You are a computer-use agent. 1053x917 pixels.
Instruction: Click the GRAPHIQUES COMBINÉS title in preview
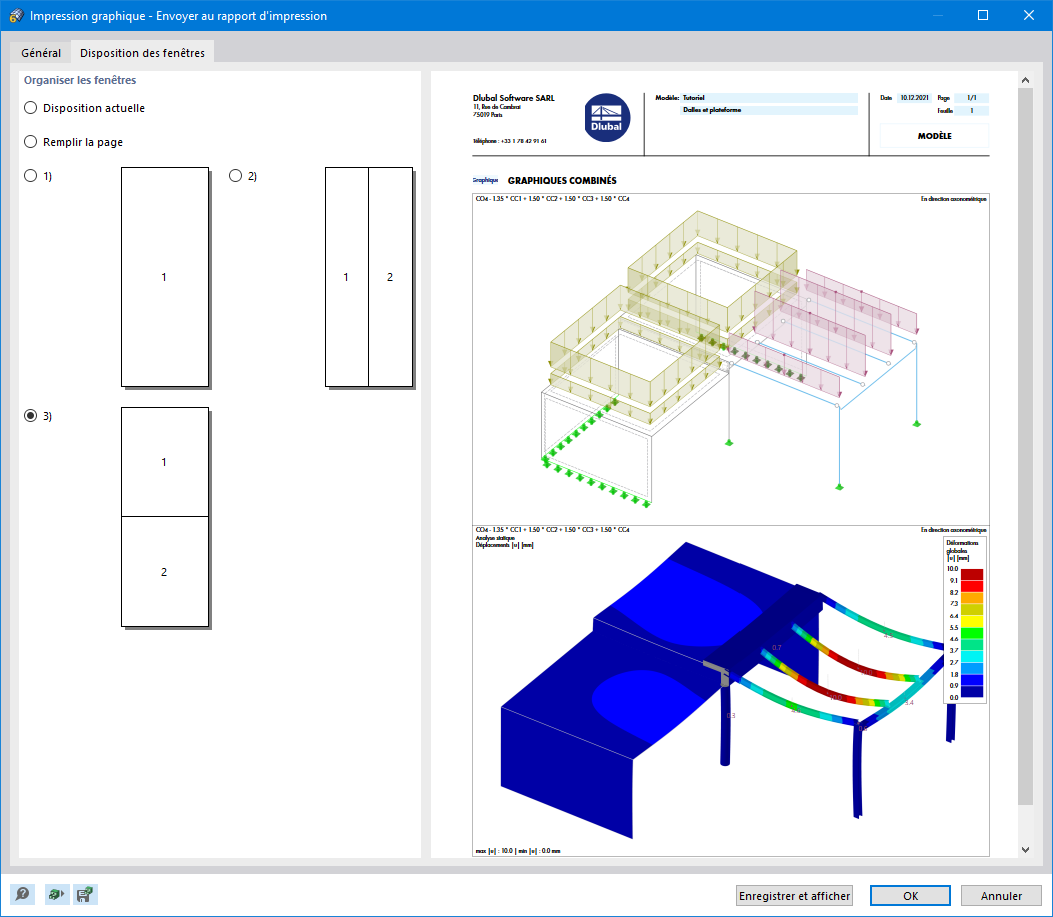[x=562, y=180]
